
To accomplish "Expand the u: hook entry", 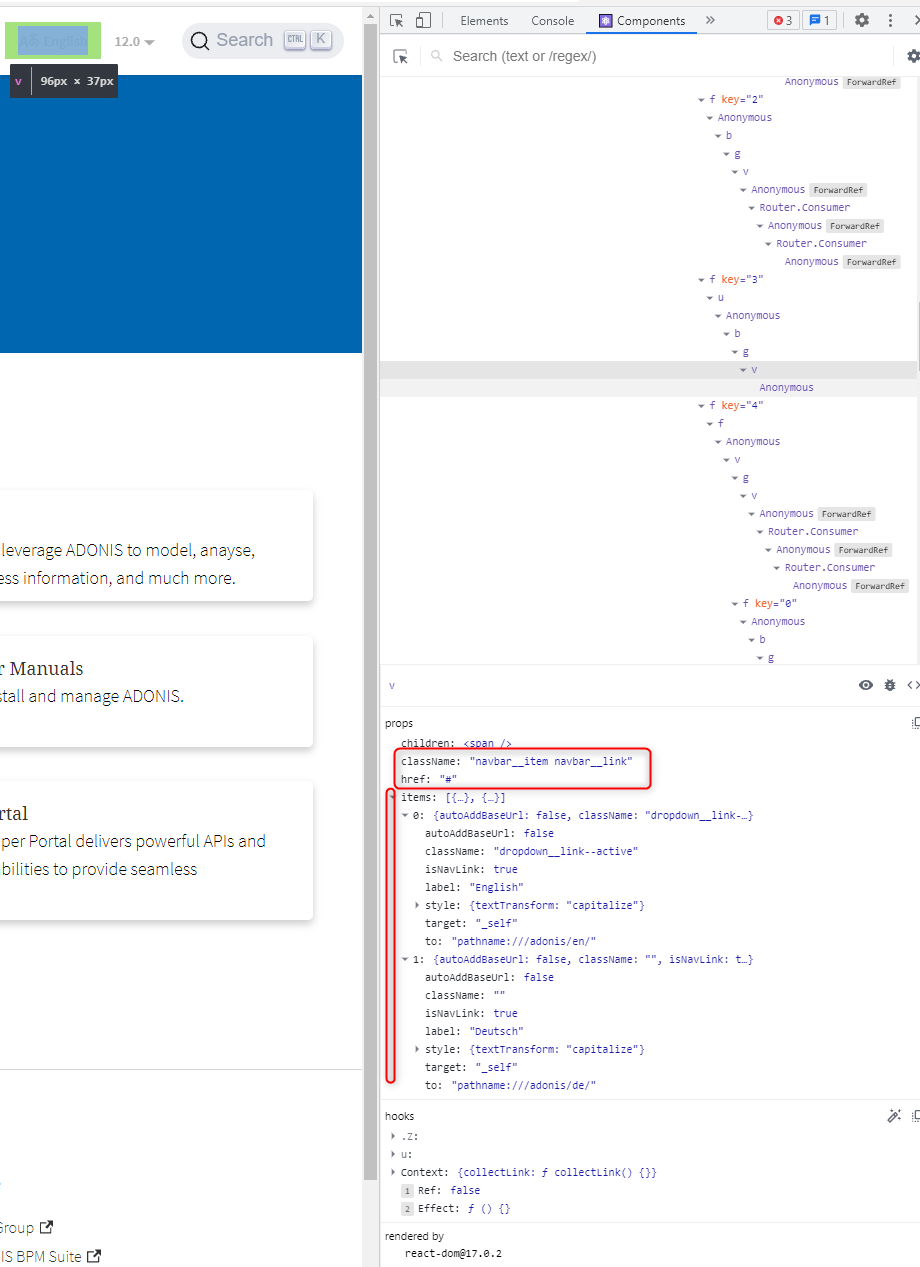I will coord(394,1154).
